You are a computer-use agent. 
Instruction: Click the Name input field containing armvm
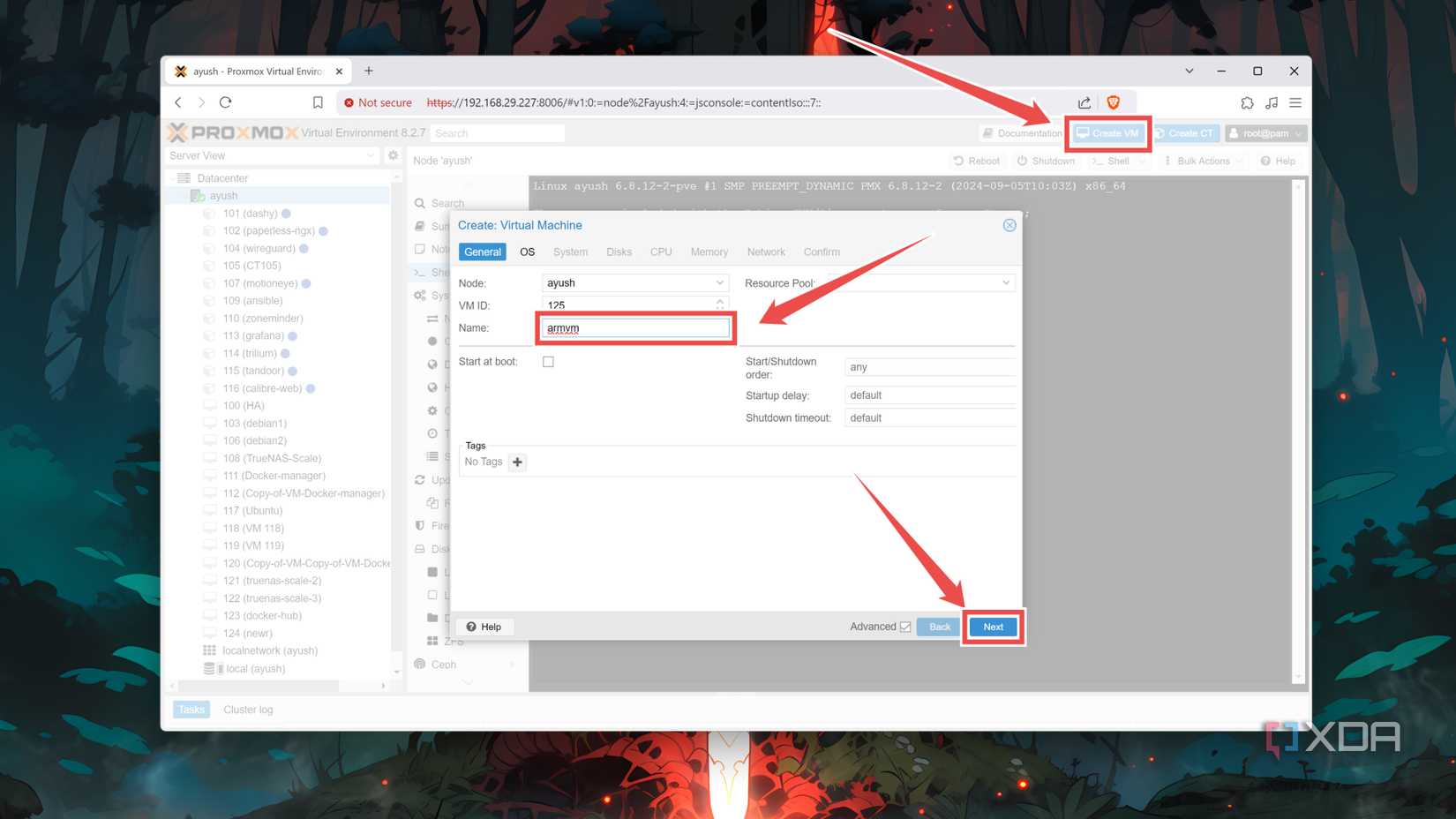(635, 327)
